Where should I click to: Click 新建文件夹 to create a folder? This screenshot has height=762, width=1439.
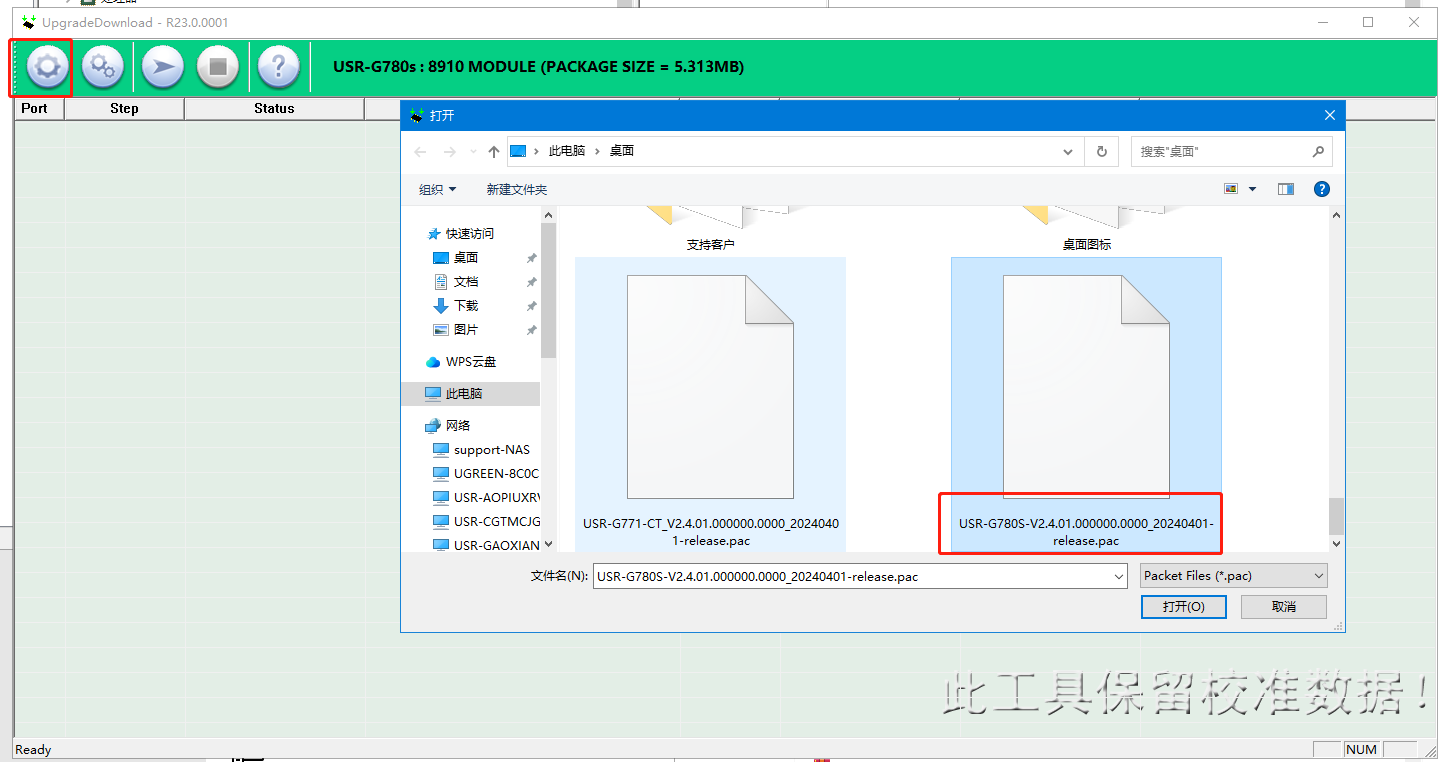pyautogui.click(x=517, y=189)
